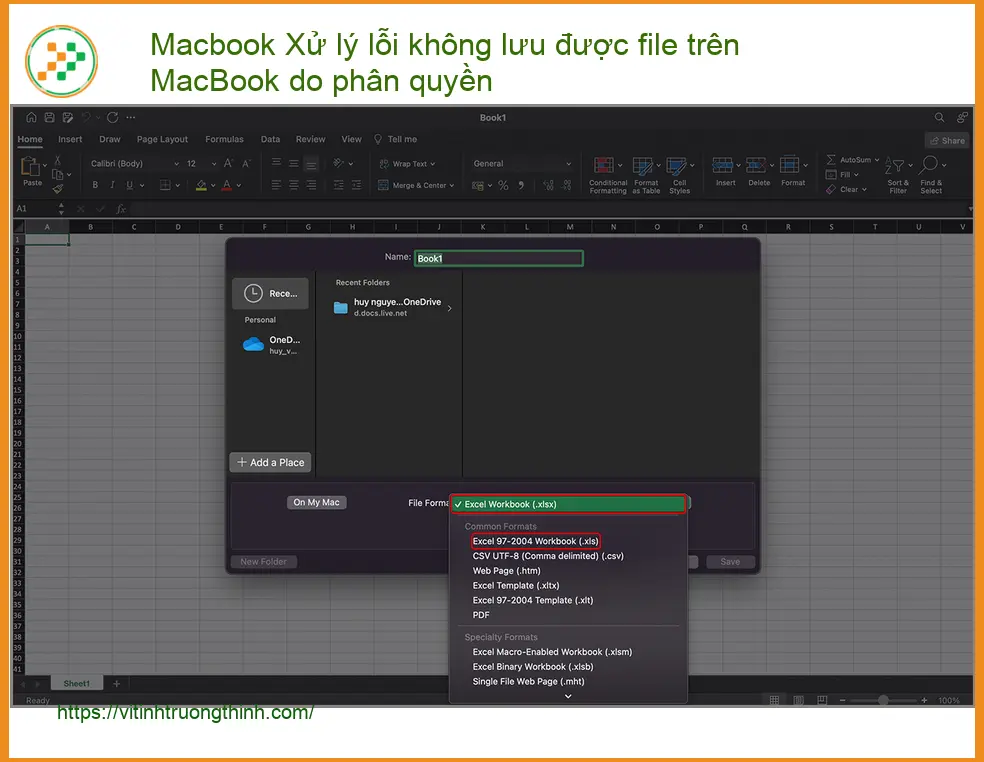Click the Font Color letter A swatch

[227, 185]
